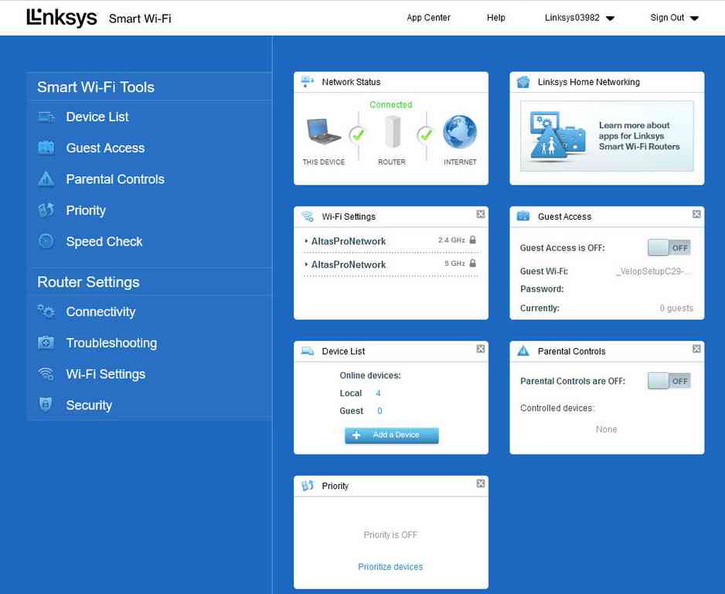Open Priority from the sidebar
725x594 pixels.
[x=86, y=210]
